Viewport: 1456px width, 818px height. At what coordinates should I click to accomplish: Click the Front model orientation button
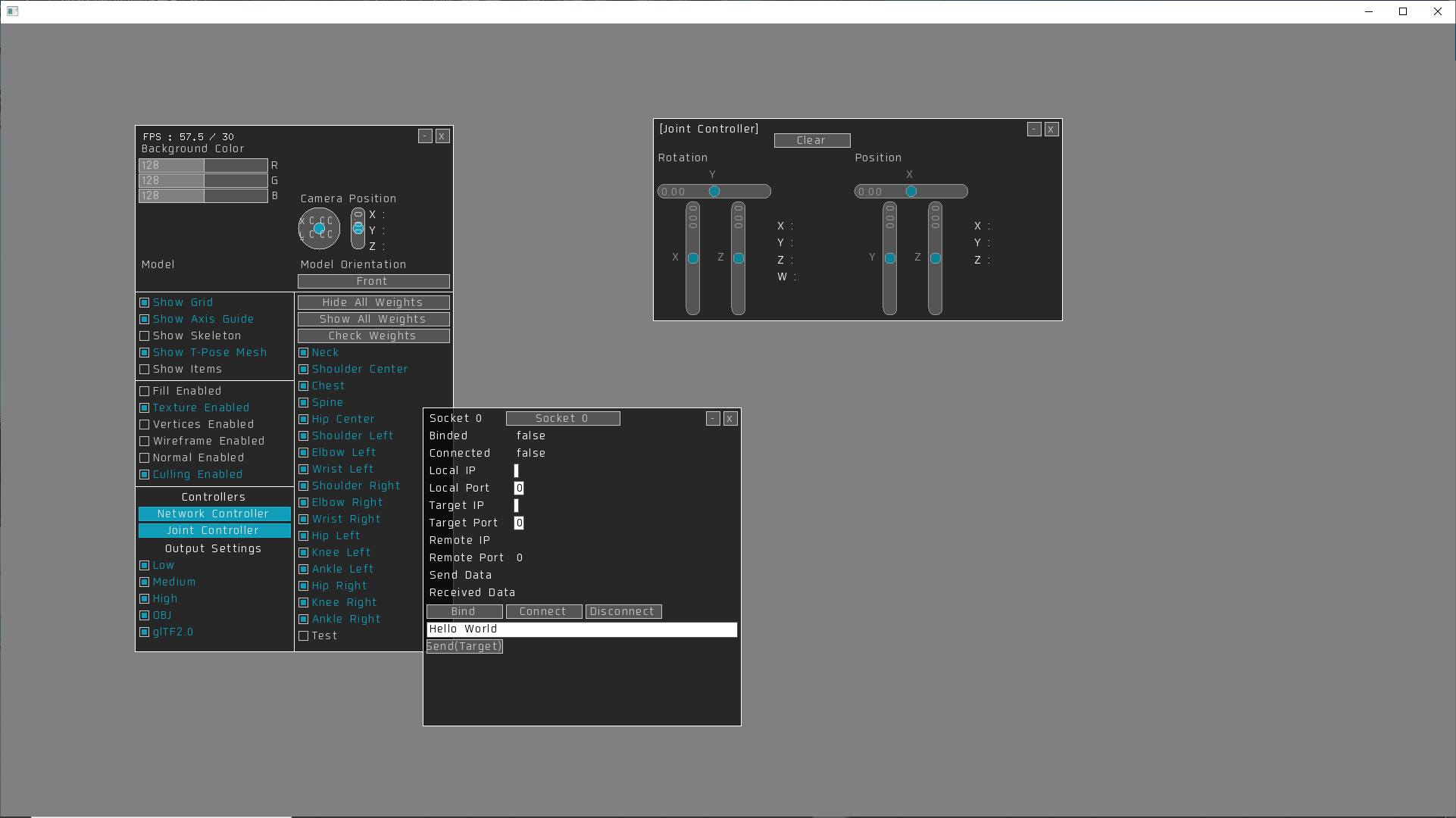373,282
